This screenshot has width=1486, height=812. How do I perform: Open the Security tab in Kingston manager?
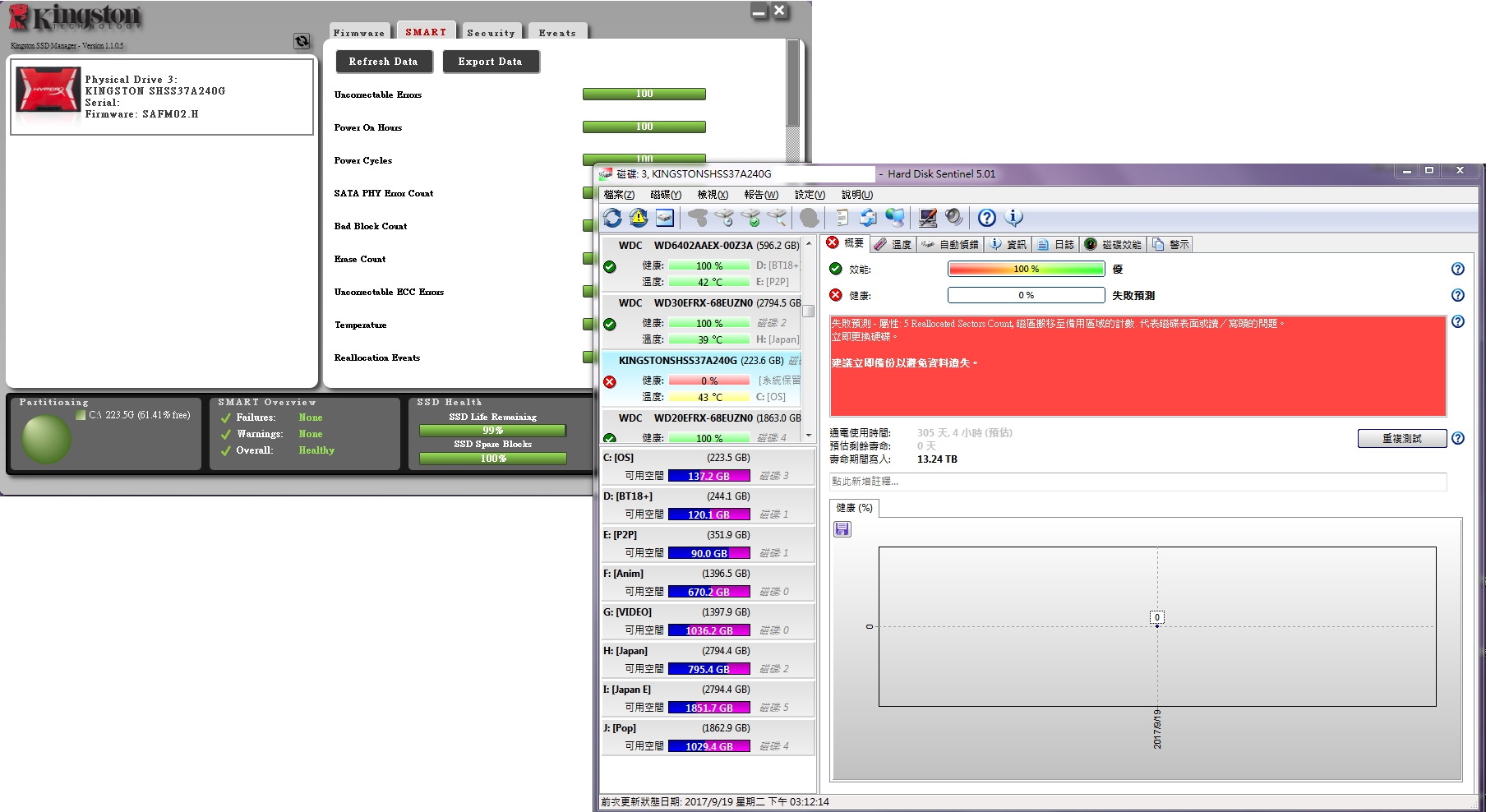(491, 32)
